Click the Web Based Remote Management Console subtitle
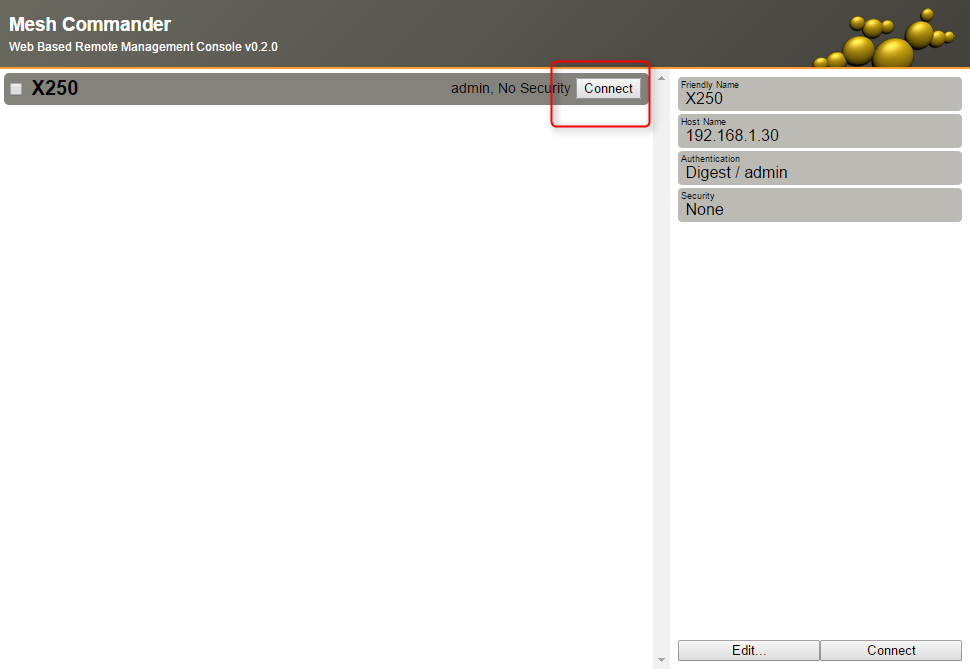 (143, 47)
